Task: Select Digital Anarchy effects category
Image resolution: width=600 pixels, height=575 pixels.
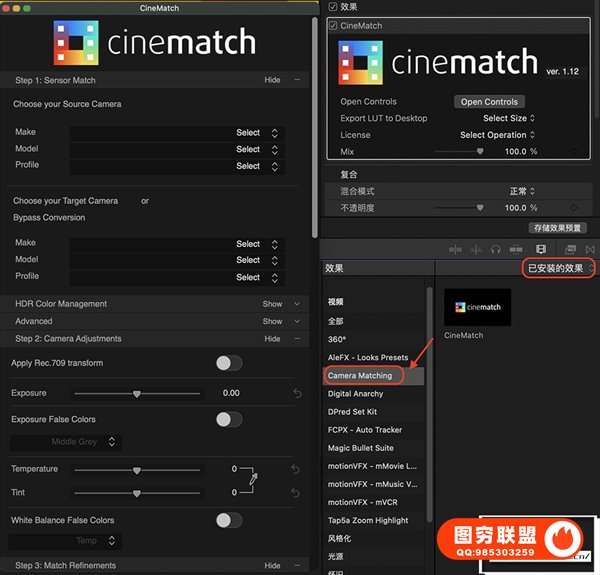Action: click(x=355, y=394)
